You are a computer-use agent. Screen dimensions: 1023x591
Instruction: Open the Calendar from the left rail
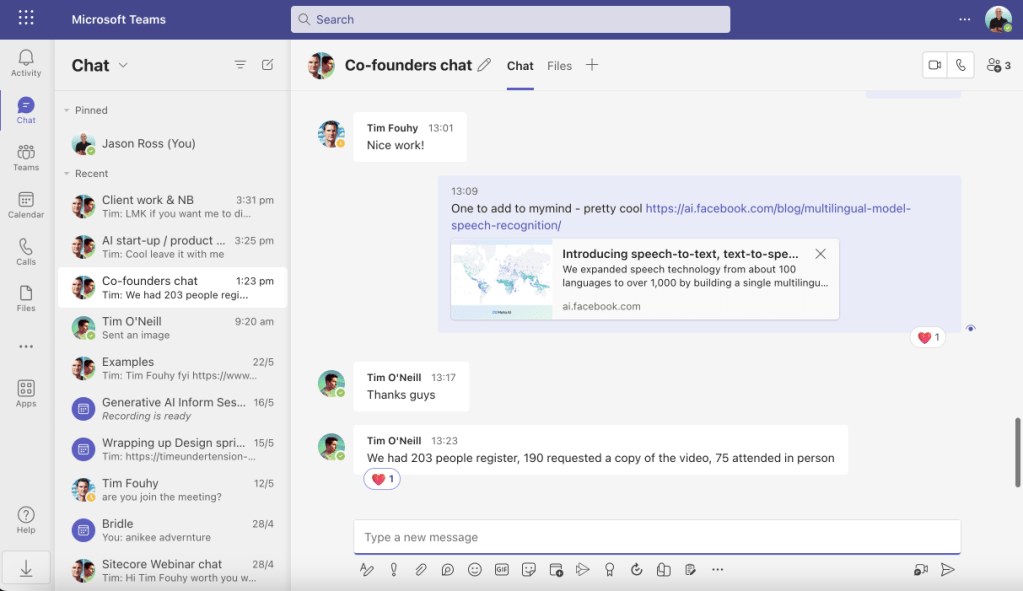26,205
